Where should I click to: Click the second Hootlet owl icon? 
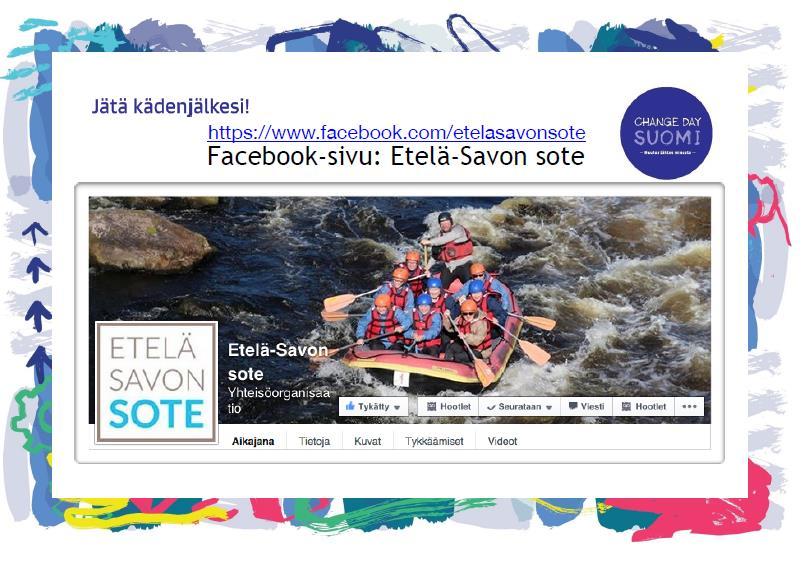(626, 407)
